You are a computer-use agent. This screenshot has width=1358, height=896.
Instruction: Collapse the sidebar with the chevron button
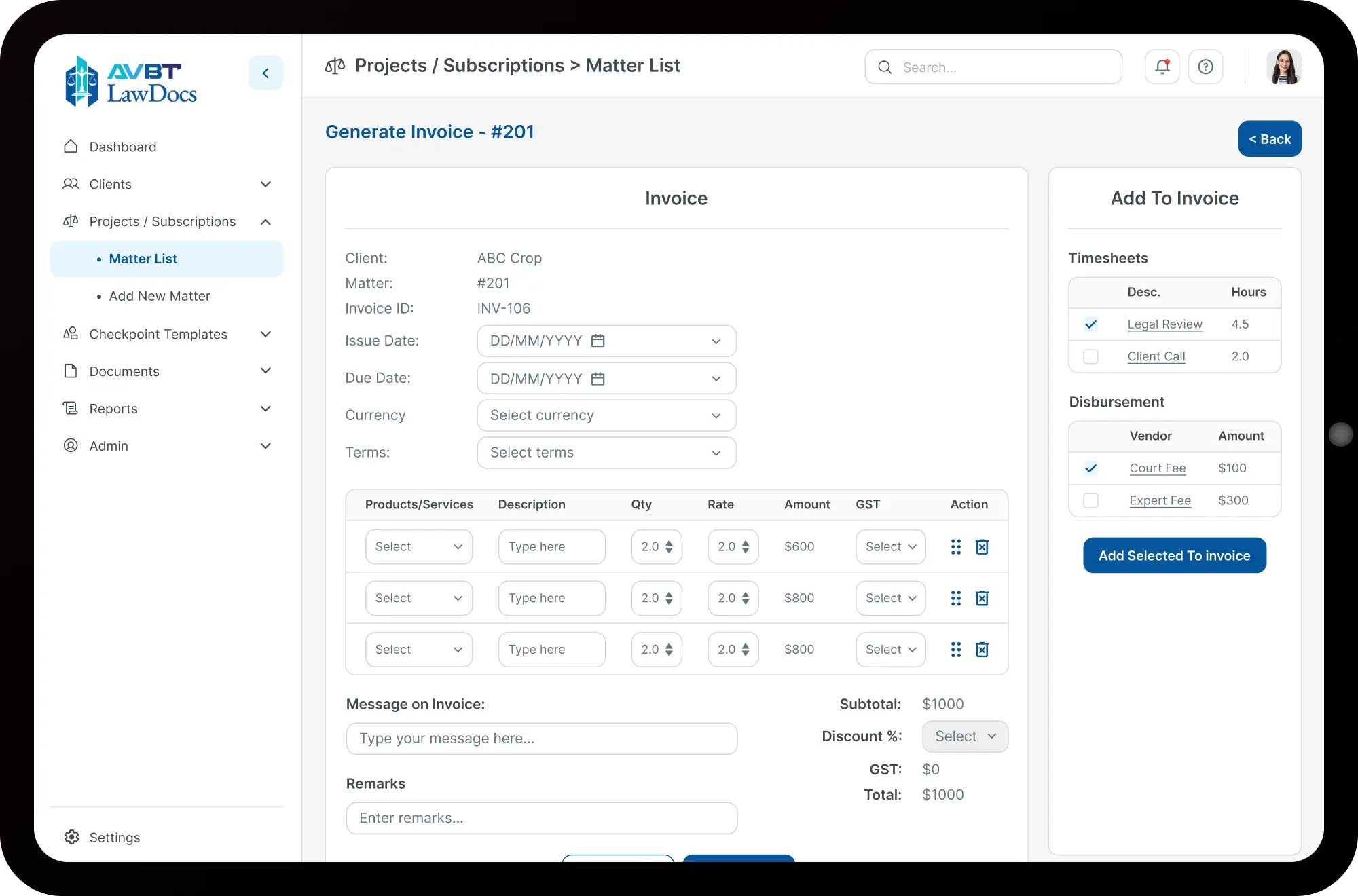pos(265,73)
